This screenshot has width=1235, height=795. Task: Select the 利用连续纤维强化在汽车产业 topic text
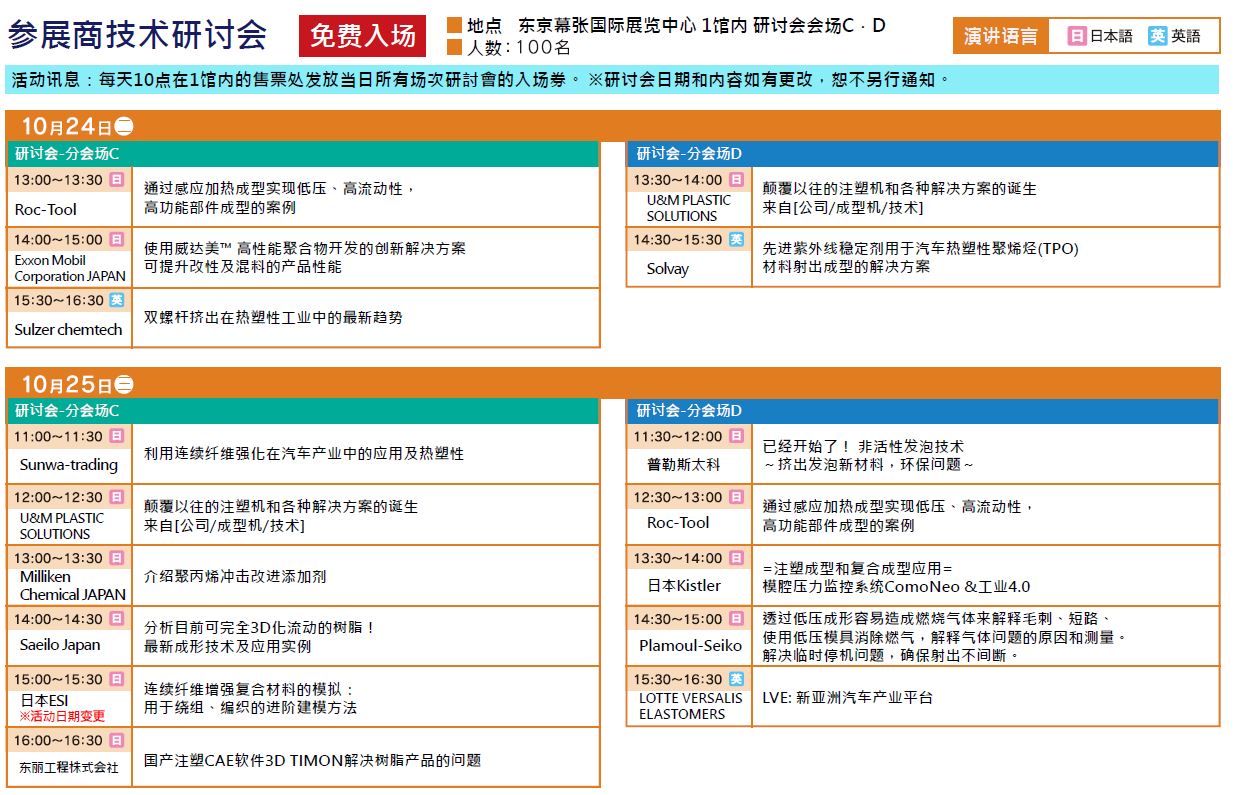coord(304,453)
